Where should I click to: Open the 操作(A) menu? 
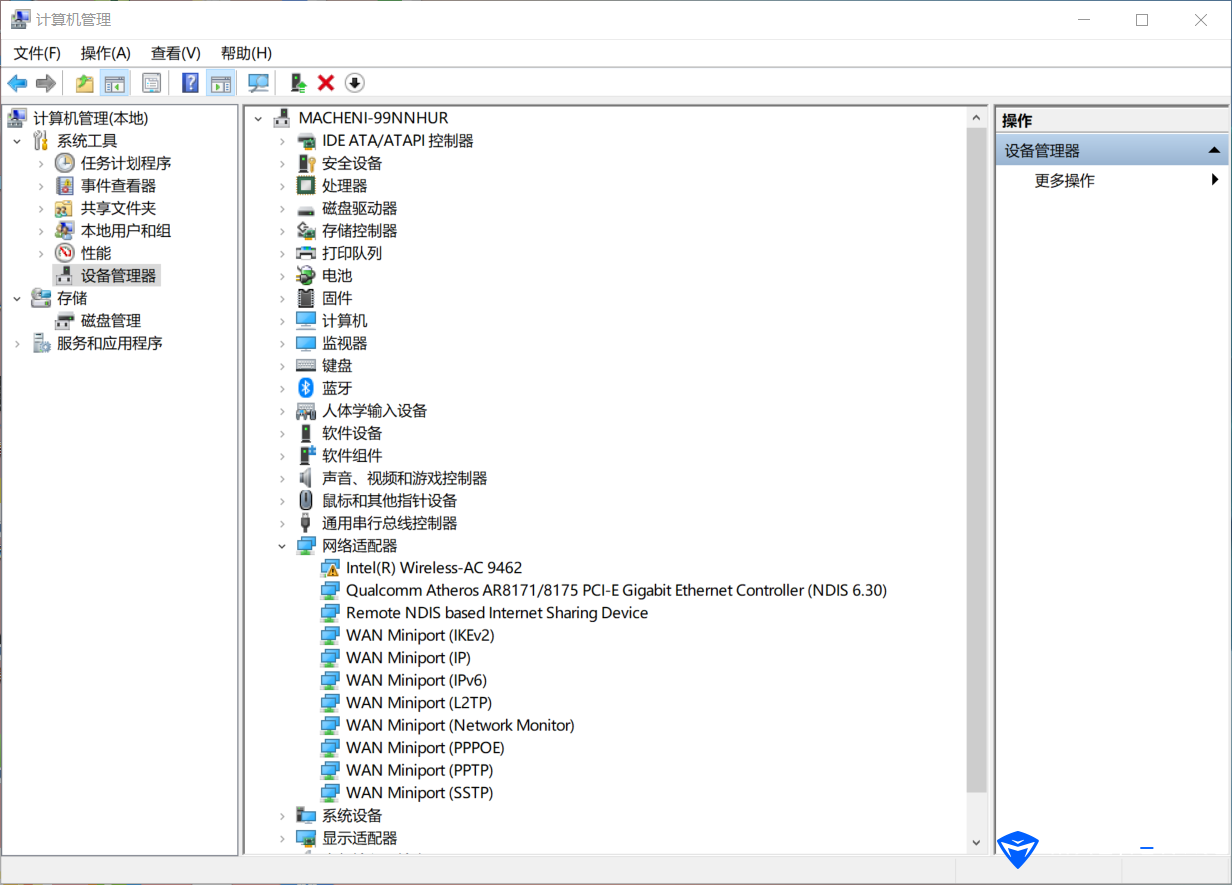point(106,53)
